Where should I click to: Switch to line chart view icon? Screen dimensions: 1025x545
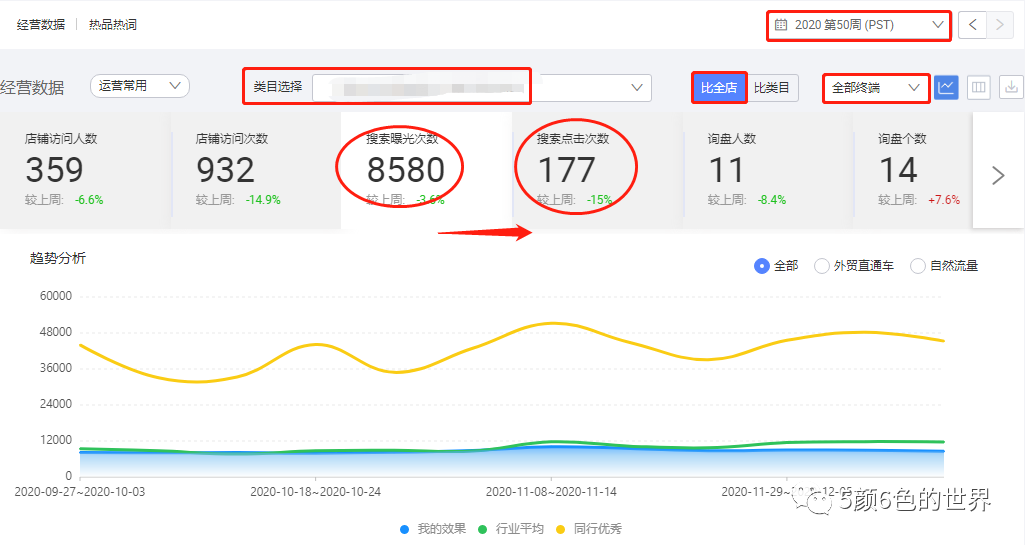pyautogui.click(x=946, y=87)
